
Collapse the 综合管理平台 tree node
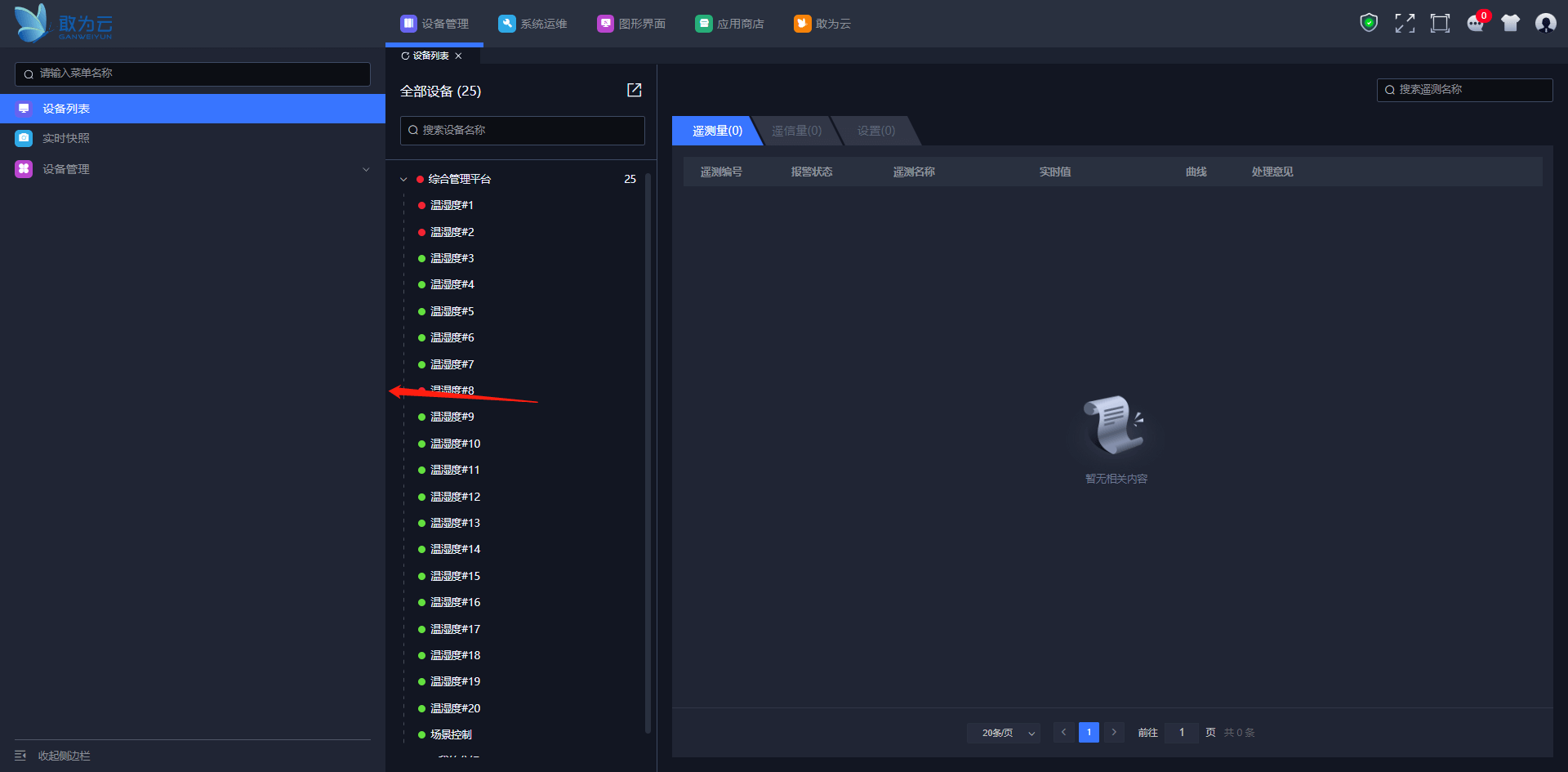pos(403,179)
